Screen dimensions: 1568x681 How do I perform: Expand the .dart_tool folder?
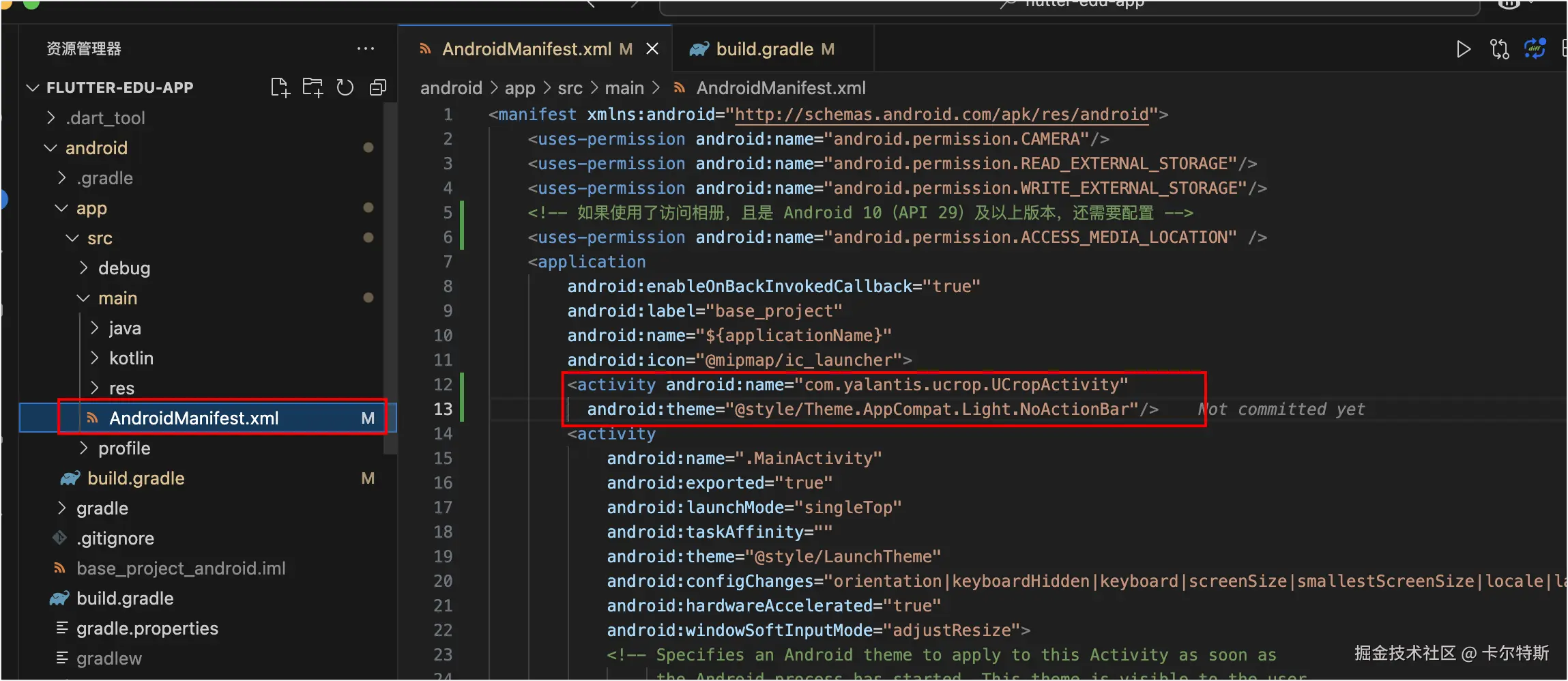pos(50,117)
